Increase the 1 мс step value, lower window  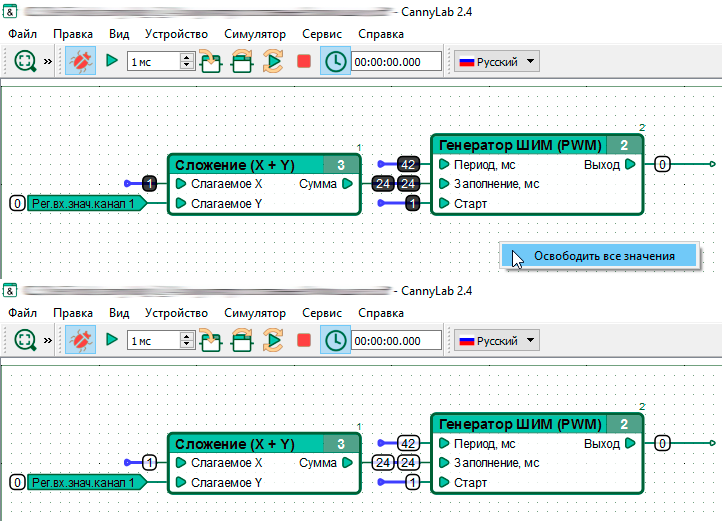(x=186, y=336)
